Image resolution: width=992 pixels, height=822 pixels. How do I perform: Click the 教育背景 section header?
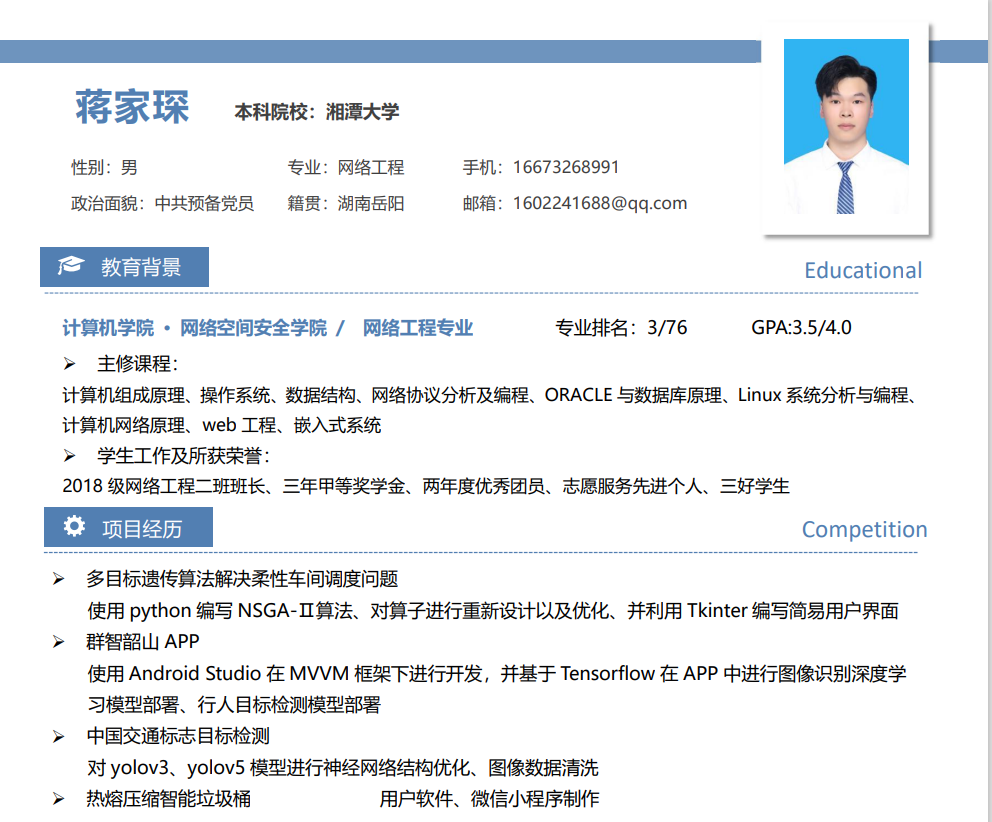125,267
